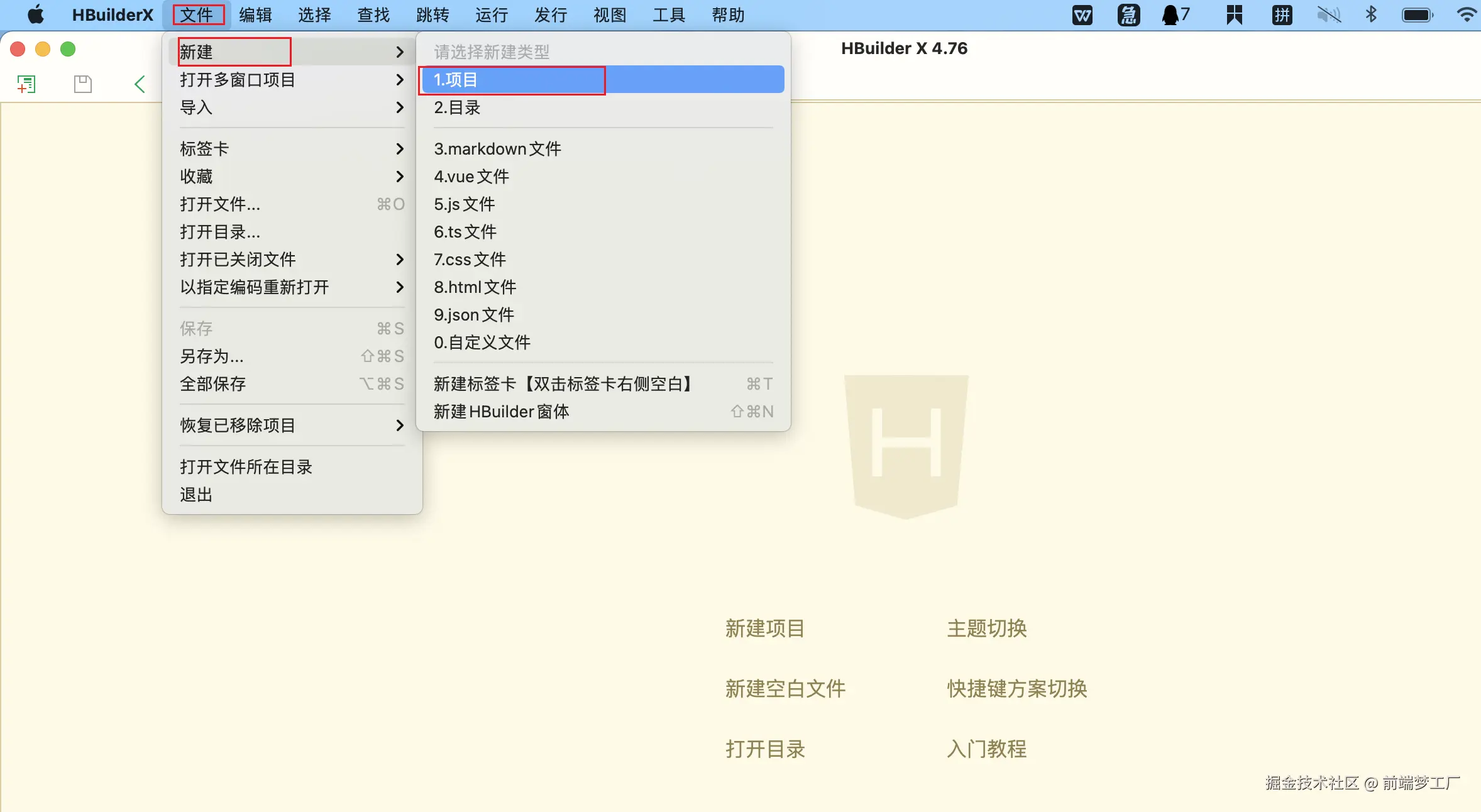Expand the 恢复已移除项目 submenu
1481x812 pixels.
tap(292, 425)
